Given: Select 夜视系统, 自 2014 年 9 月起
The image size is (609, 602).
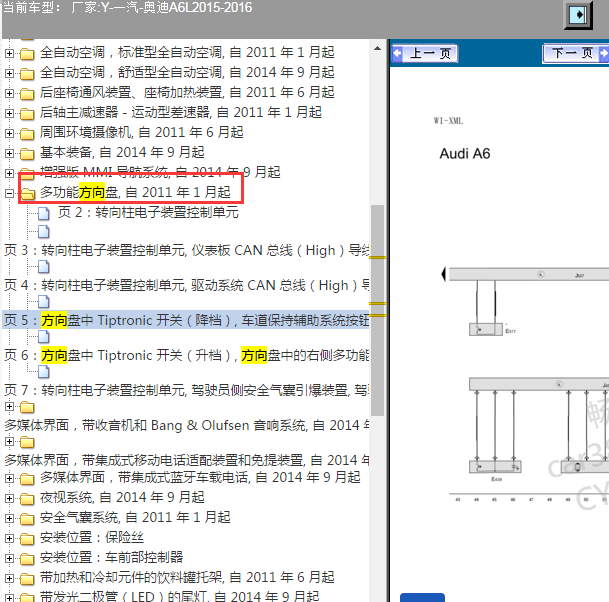Looking at the screenshot, I should tap(122, 498).
